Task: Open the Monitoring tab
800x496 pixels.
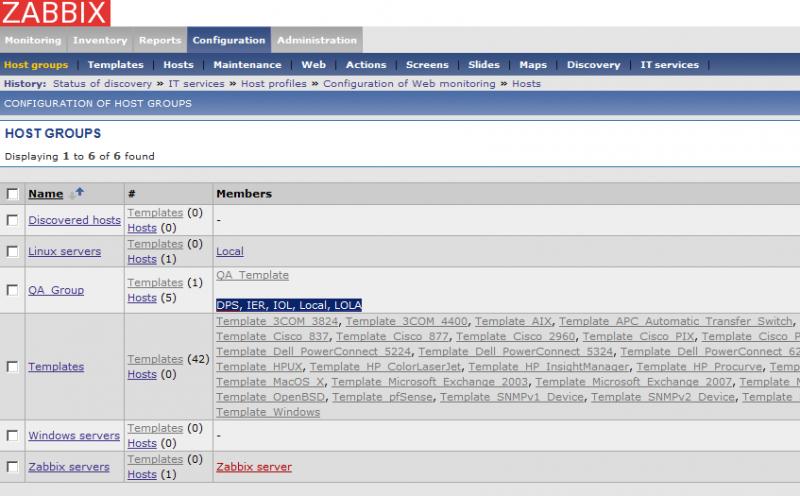Action: 33,40
